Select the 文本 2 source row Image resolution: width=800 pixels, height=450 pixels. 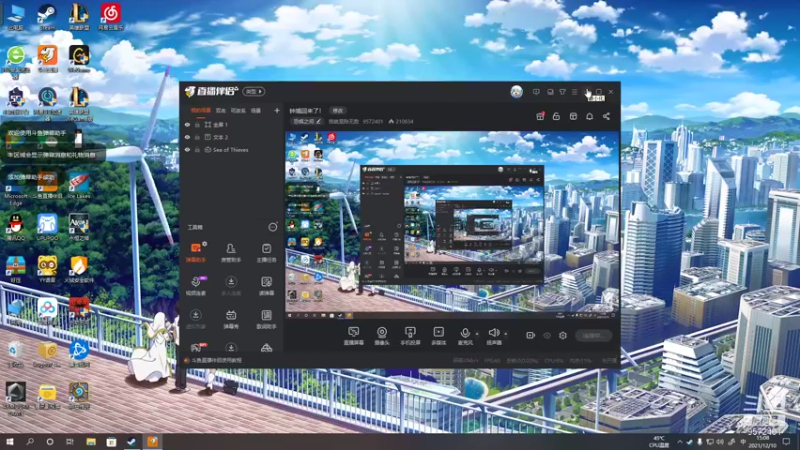[232, 137]
